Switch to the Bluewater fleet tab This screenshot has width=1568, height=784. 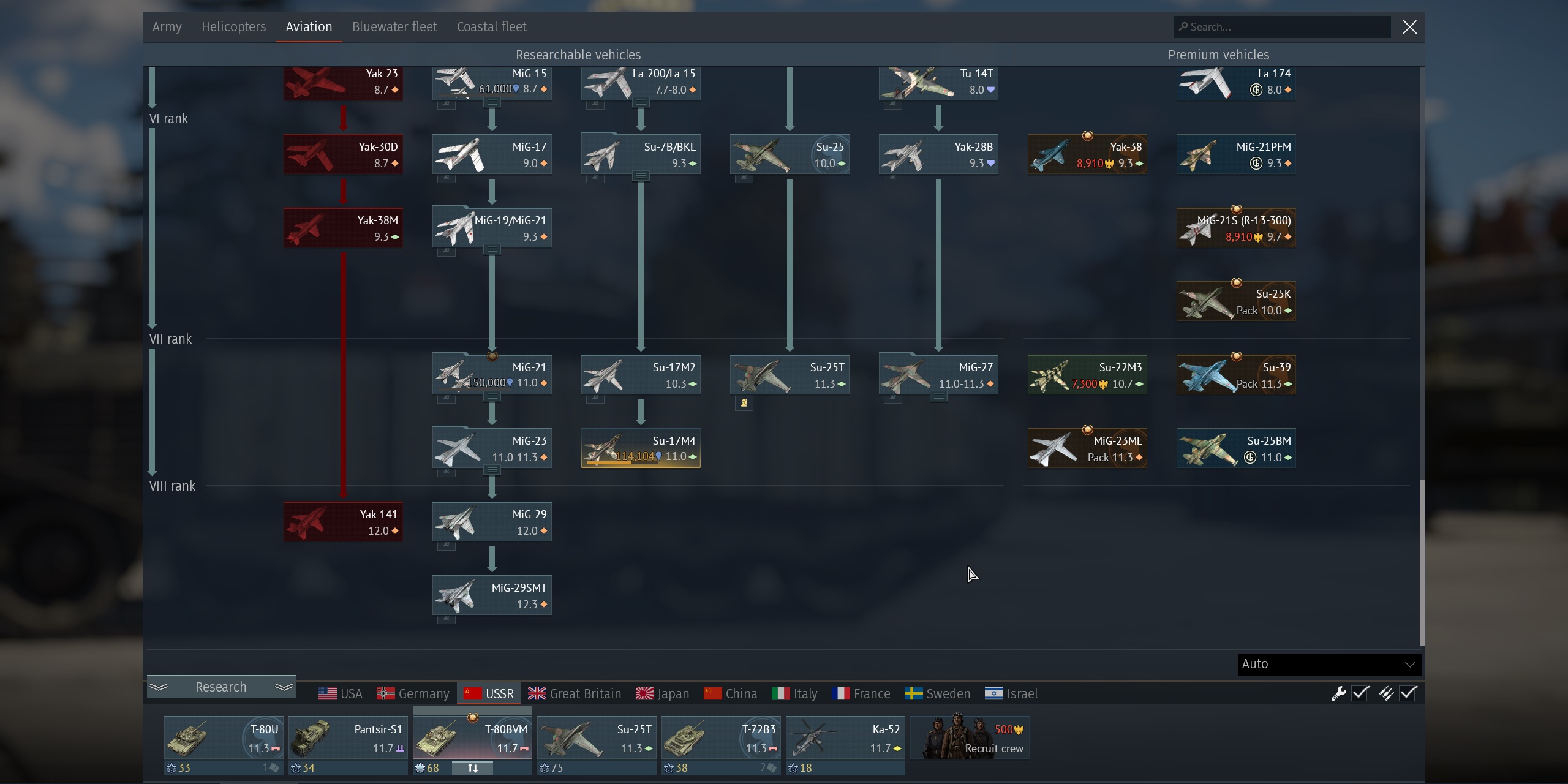[x=394, y=27]
